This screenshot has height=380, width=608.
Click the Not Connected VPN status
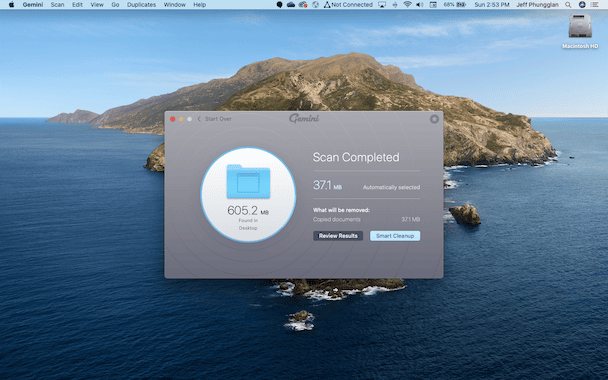point(348,5)
